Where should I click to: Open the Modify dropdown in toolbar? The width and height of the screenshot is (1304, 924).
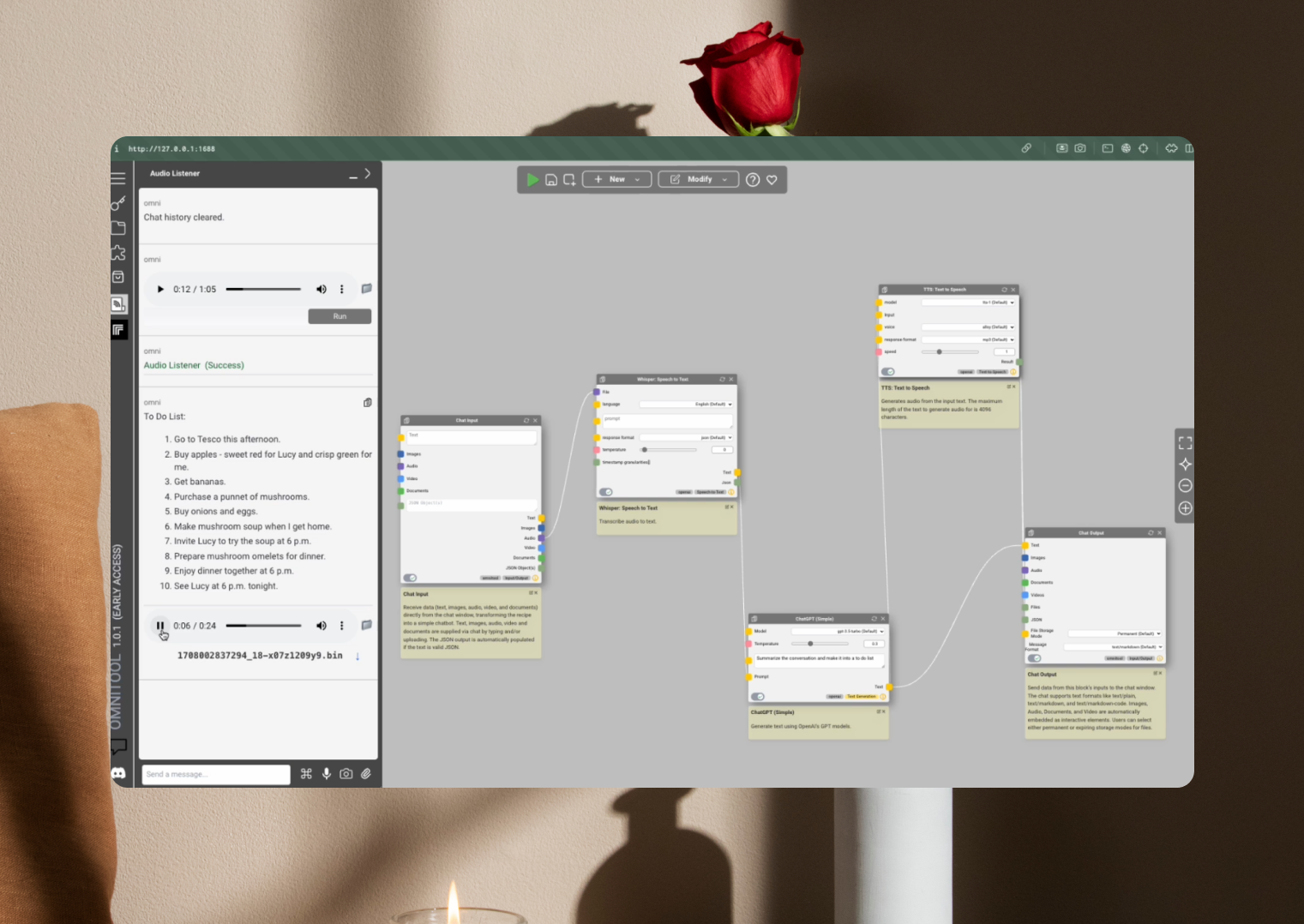(699, 179)
